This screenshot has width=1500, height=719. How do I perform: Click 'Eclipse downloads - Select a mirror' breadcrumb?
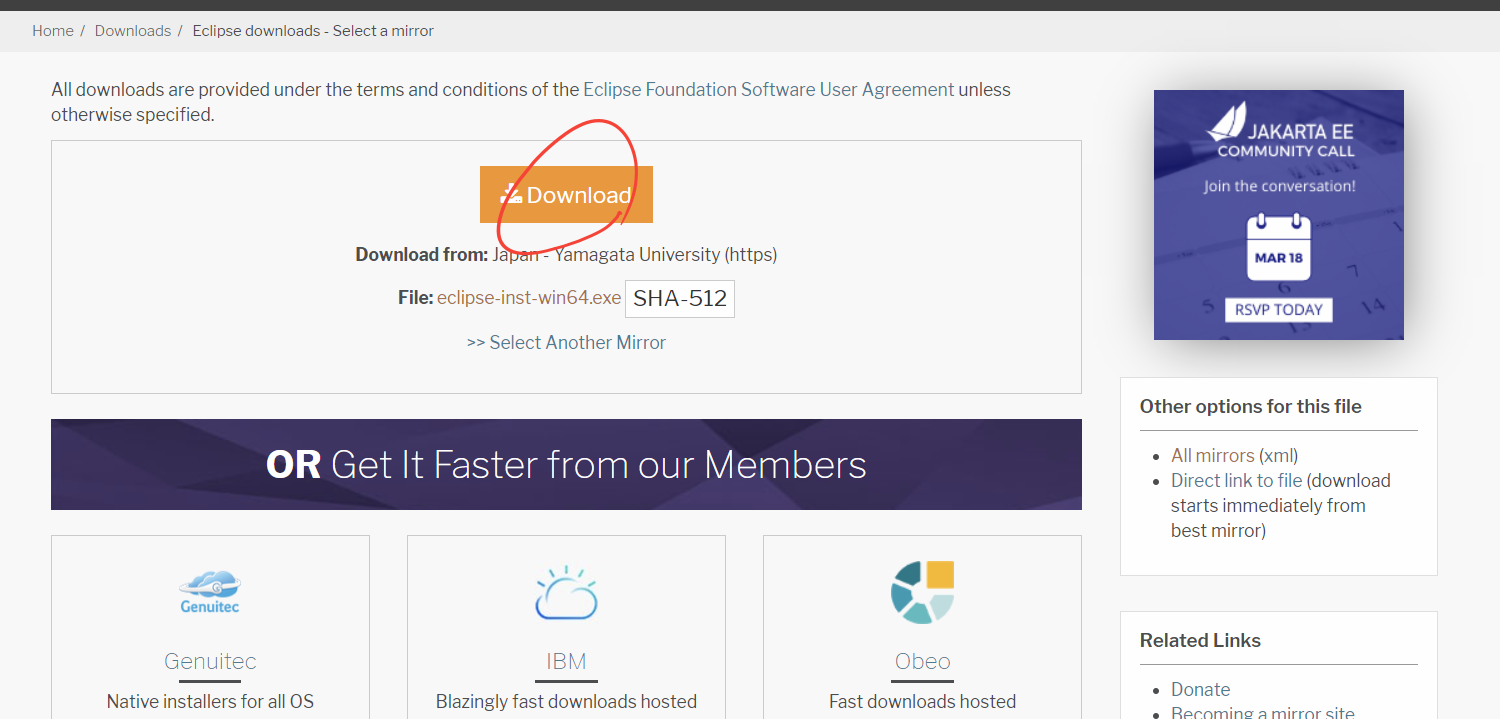[313, 31]
